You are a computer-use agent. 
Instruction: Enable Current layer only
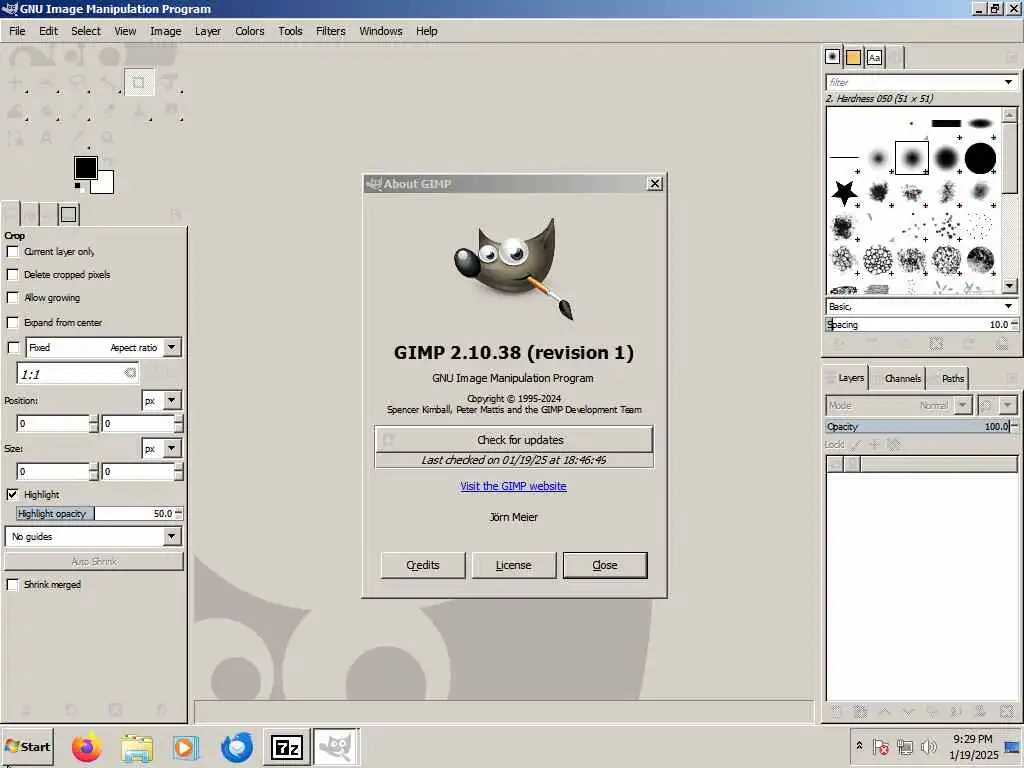point(12,251)
